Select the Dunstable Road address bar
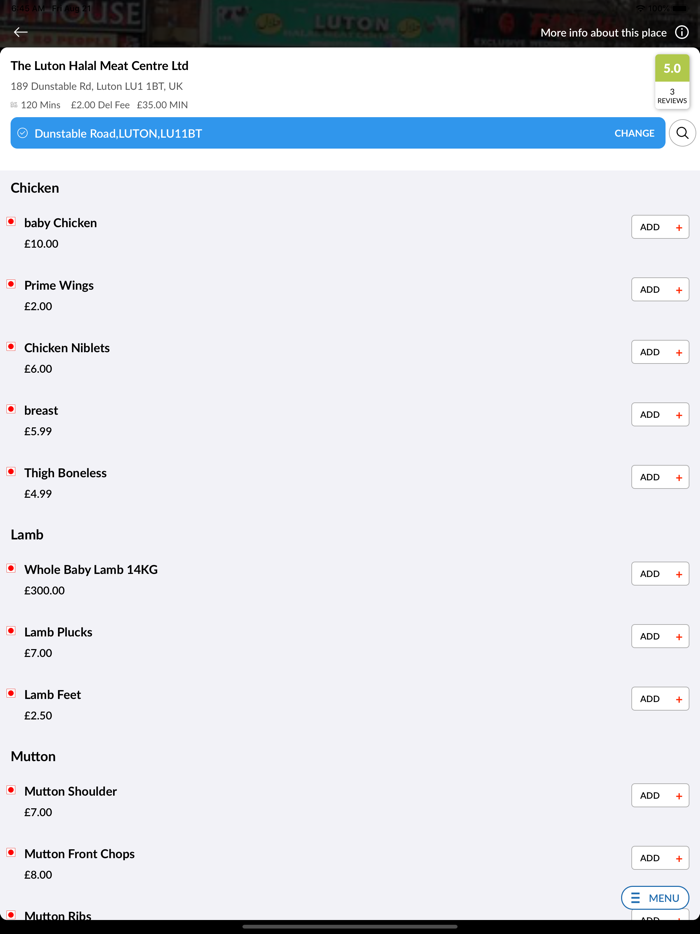The height and width of the screenshot is (934, 700). (x=300, y=133)
